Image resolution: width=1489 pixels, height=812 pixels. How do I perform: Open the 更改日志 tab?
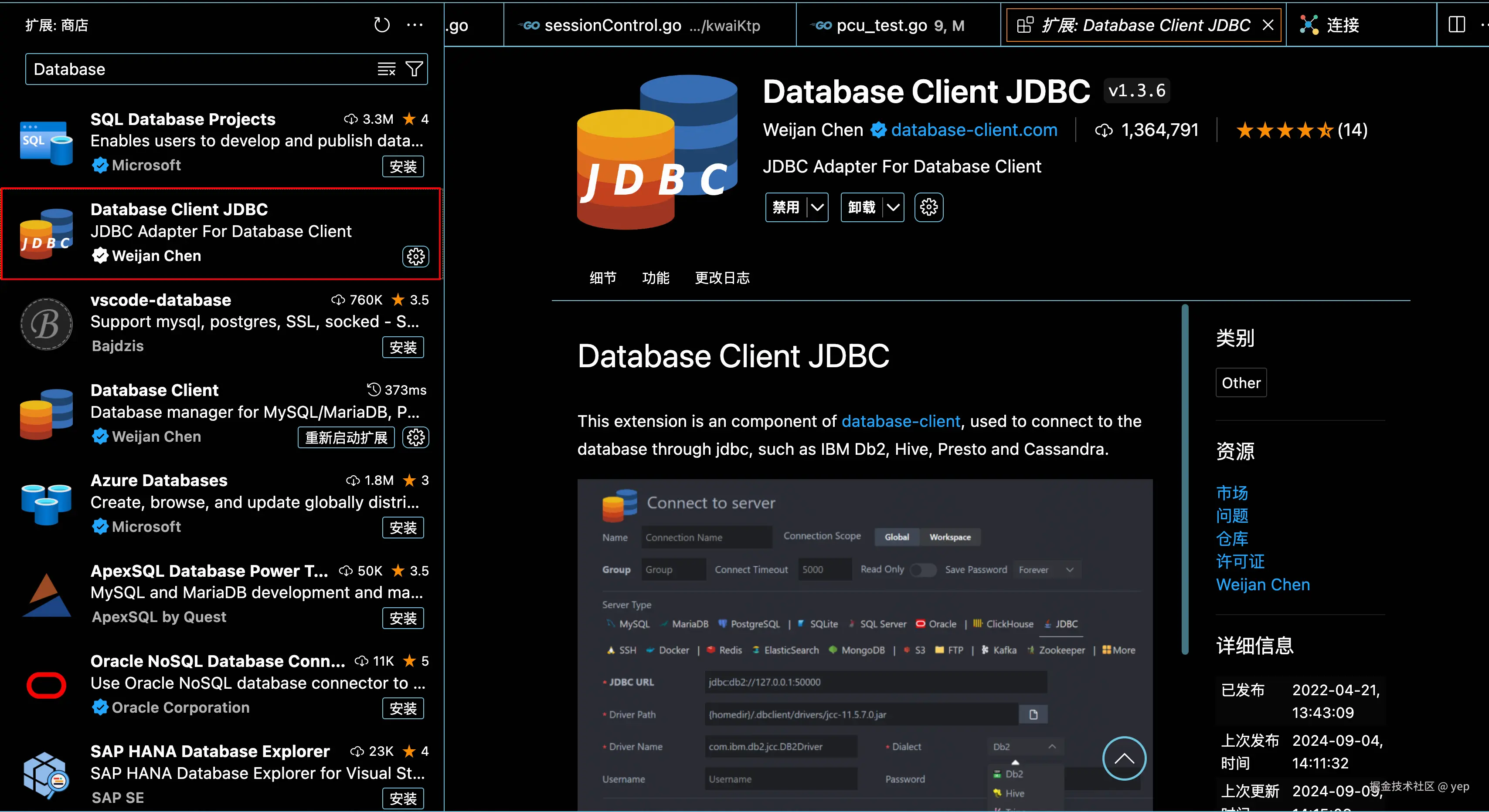[x=722, y=278]
